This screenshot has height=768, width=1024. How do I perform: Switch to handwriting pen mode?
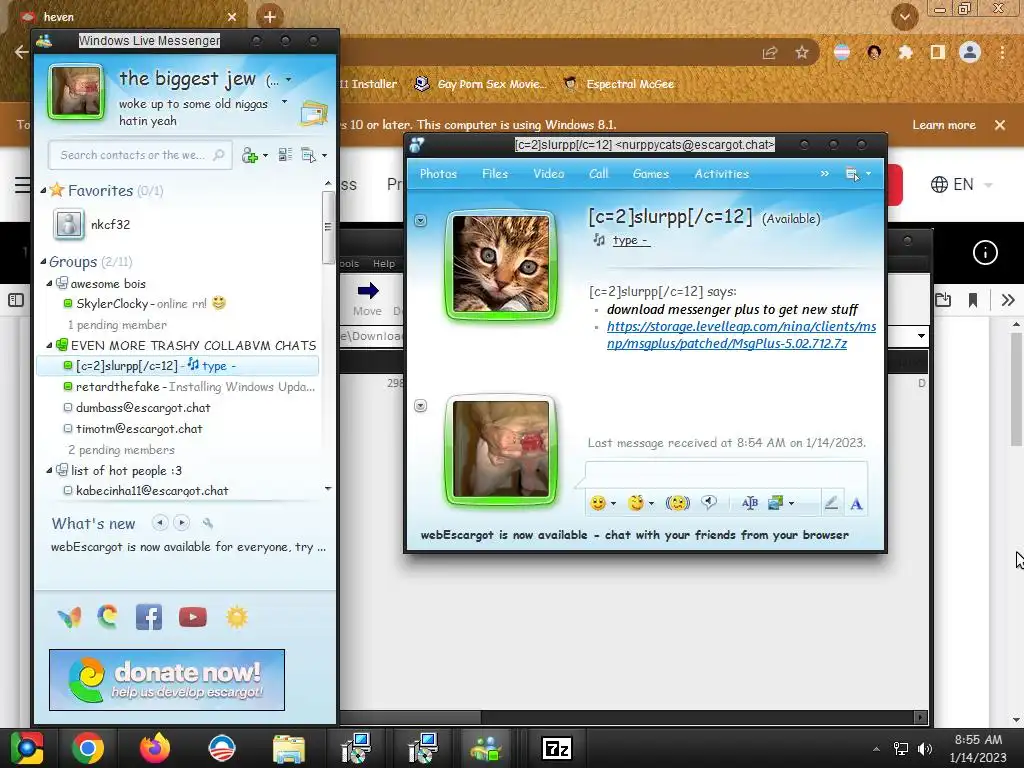(x=831, y=503)
